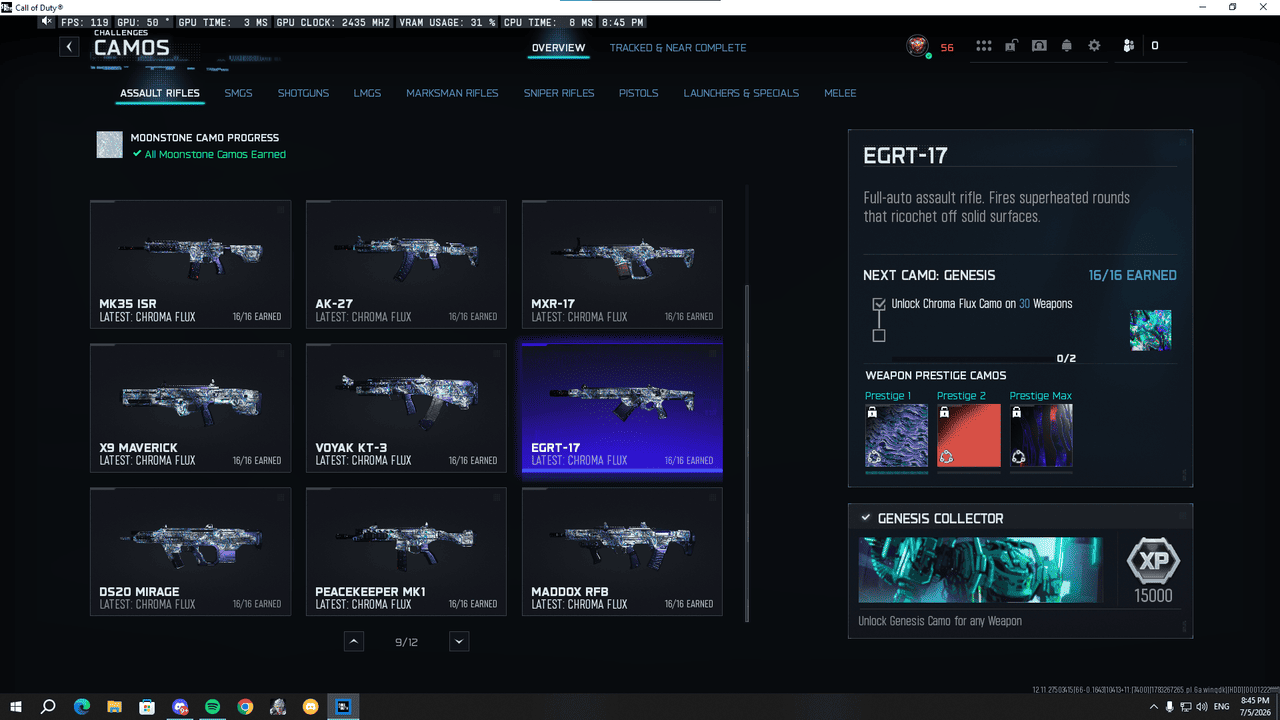
Task: Select the red Prestige 2 camo swatch
Action: click(x=968, y=436)
